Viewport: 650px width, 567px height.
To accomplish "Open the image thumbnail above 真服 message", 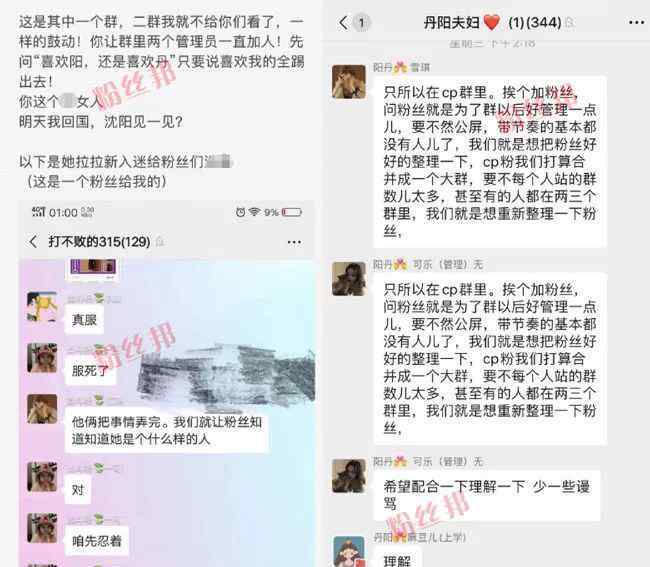I will [93, 268].
